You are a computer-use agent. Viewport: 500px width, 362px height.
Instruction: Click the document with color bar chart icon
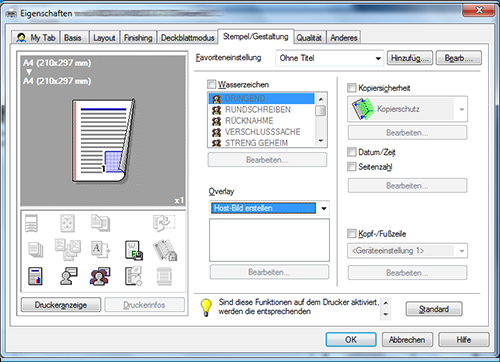(x=35, y=276)
